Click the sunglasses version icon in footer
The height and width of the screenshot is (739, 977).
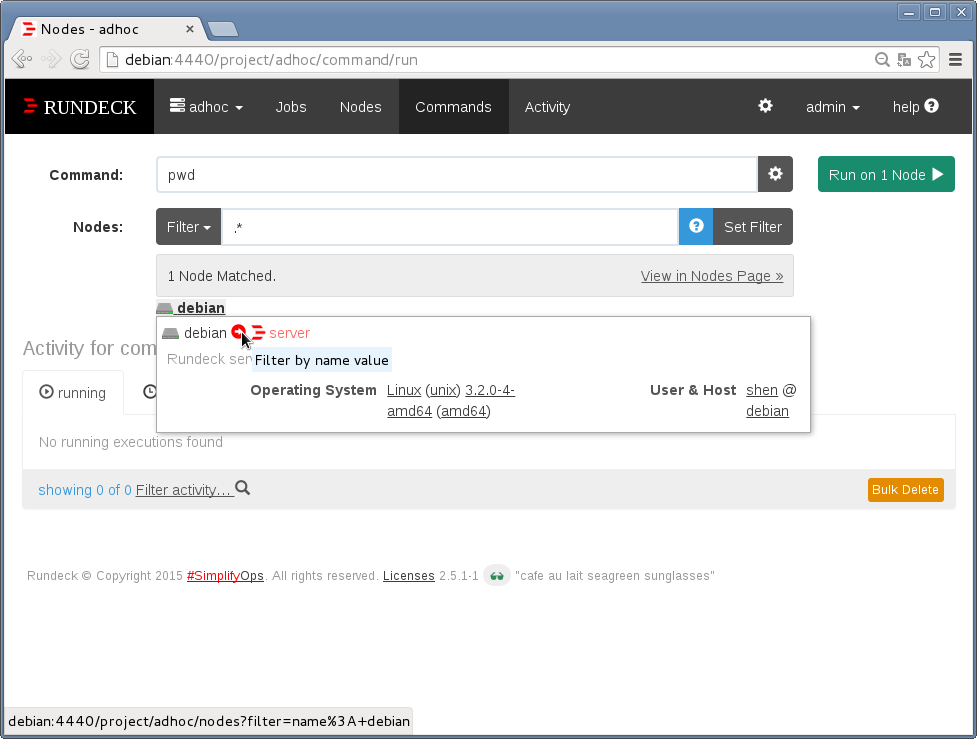tap(497, 576)
